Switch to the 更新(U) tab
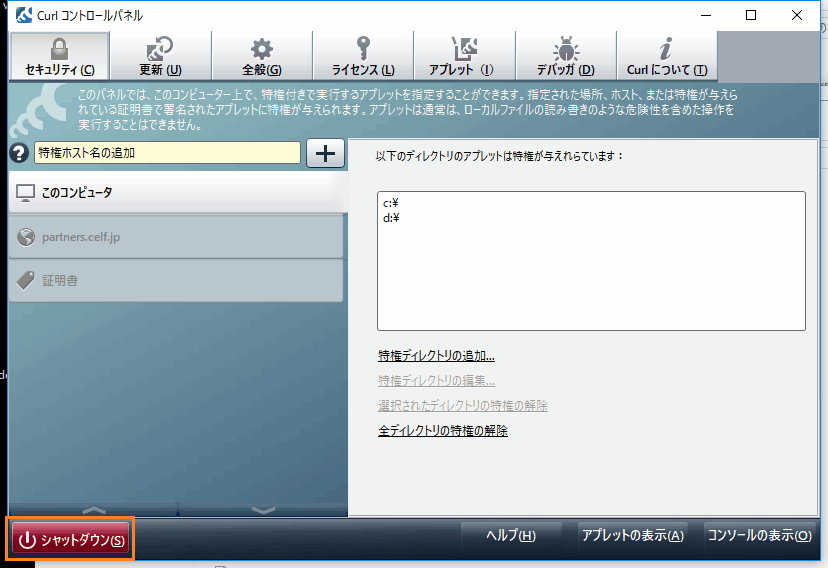Screen dimensions: 828x568 tap(161, 56)
